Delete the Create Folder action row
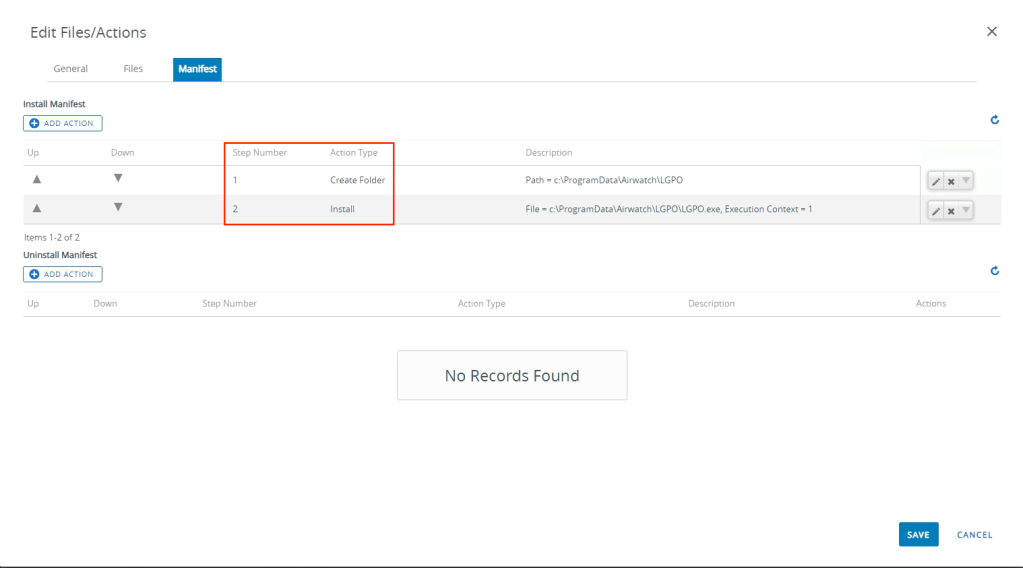1023x568 pixels. pos(951,181)
